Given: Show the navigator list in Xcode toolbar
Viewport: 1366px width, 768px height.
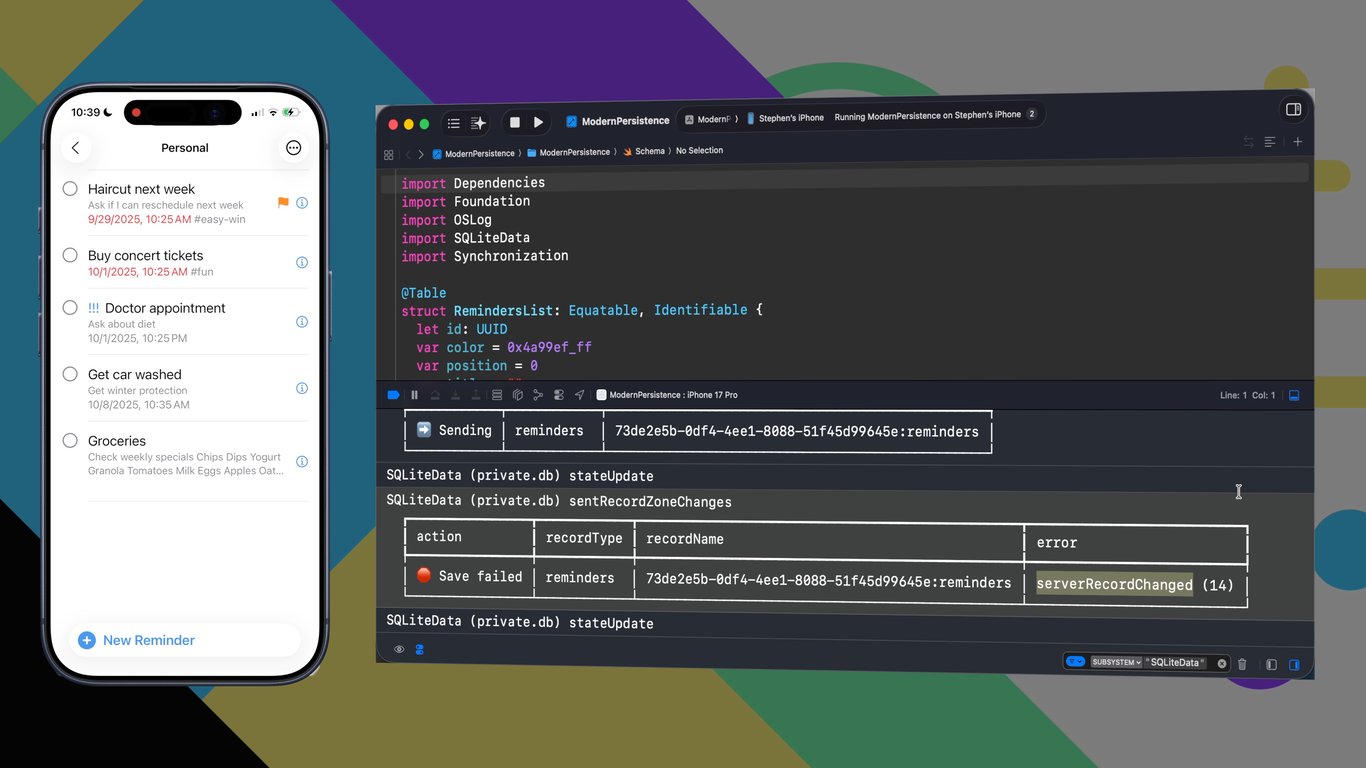Looking at the screenshot, I should click(x=453, y=123).
